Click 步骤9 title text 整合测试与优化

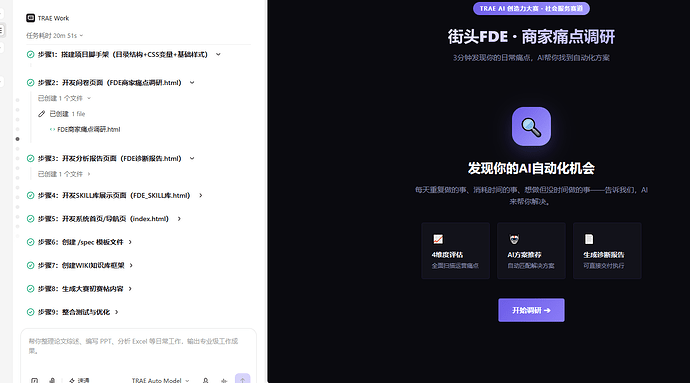(86, 312)
